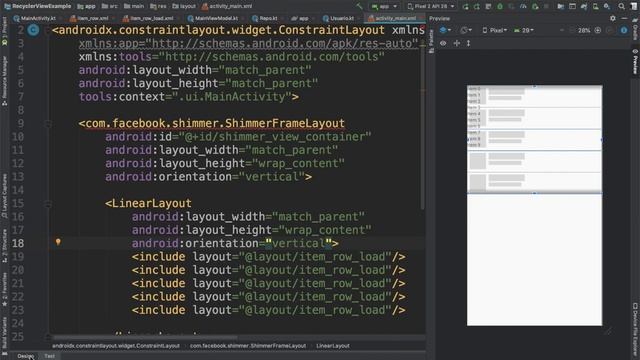Click the Make Project hammer icon
The width and height of the screenshot is (640, 360).
[359, 6]
